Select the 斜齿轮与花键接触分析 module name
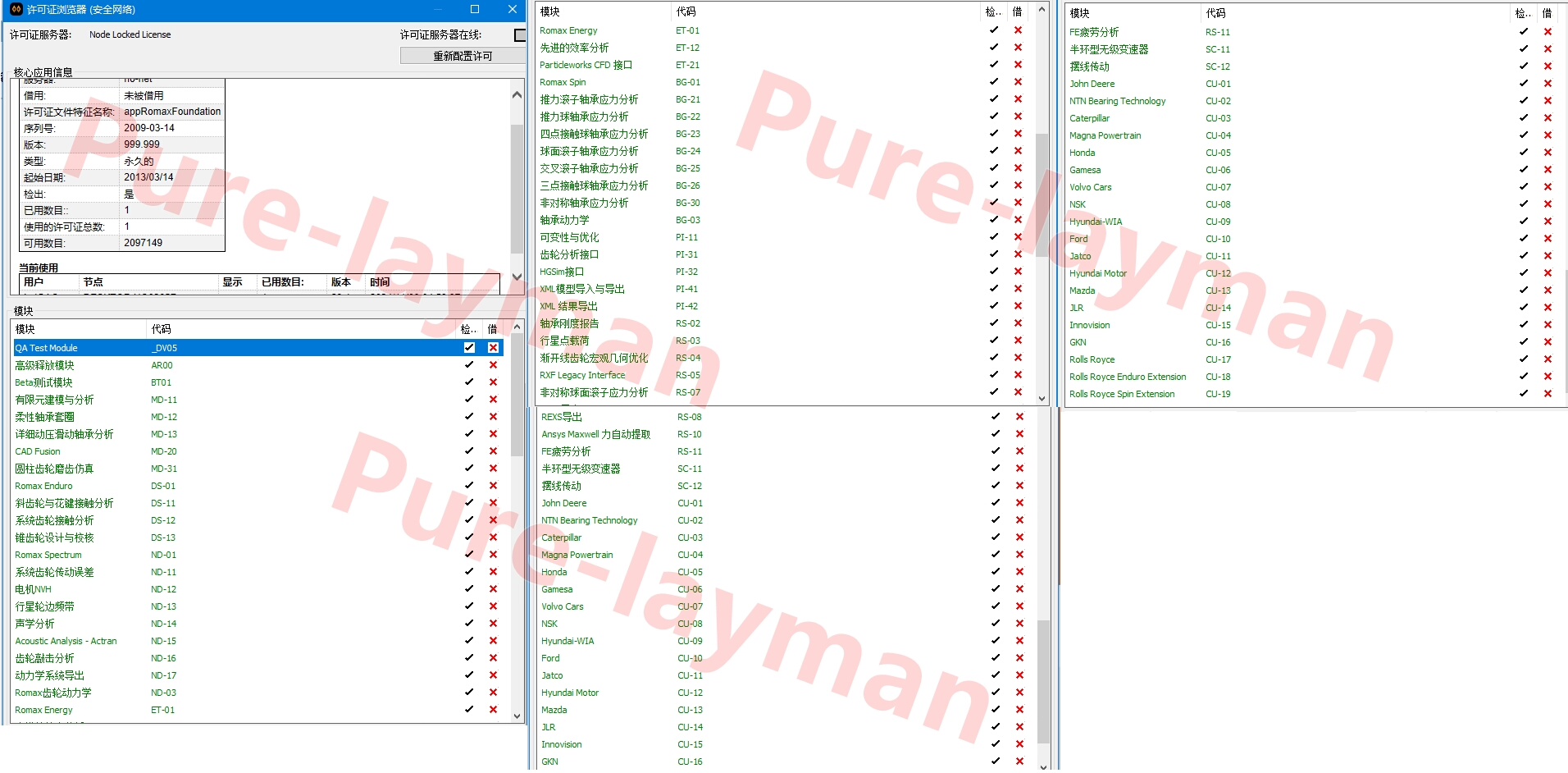The image size is (1568, 773). point(64,503)
